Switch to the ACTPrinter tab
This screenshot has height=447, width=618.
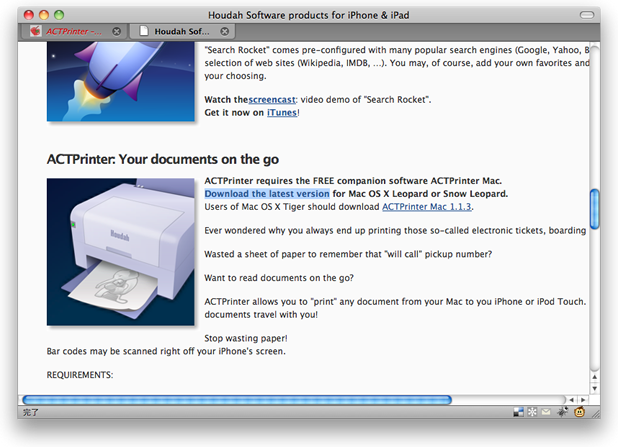click(75, 32)
